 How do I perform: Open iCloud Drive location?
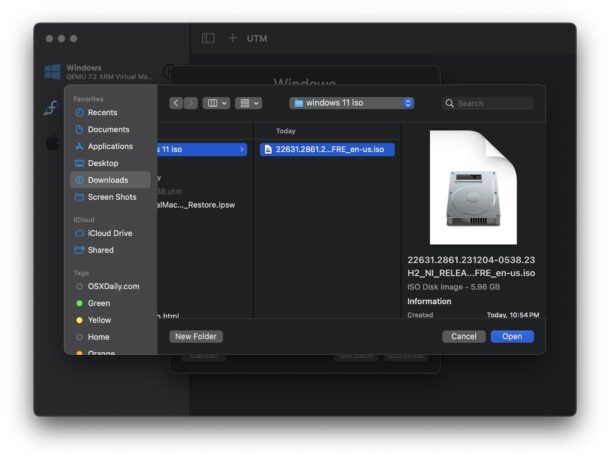pyautogui.click(x=110, y=233)
